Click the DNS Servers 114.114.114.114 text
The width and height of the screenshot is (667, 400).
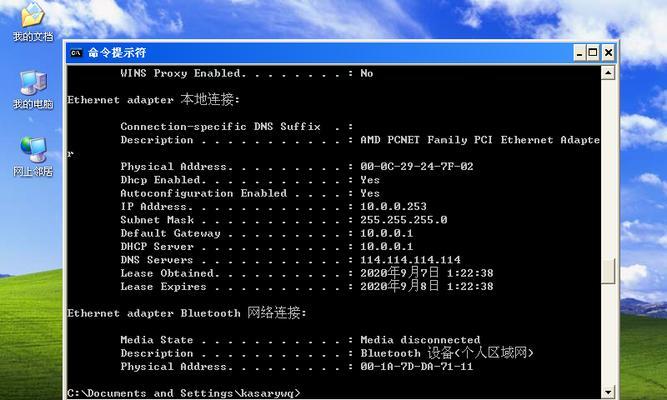[410, 260]
